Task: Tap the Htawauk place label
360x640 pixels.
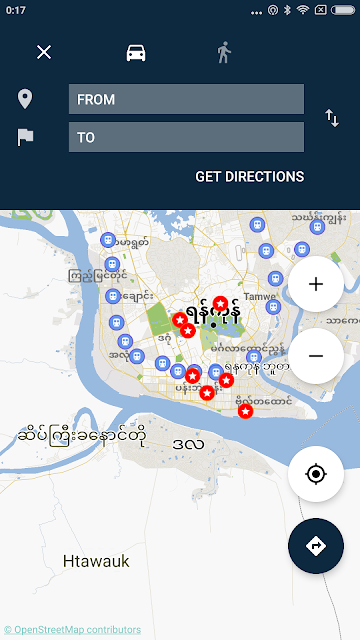Action: click(x=96, y=561)
